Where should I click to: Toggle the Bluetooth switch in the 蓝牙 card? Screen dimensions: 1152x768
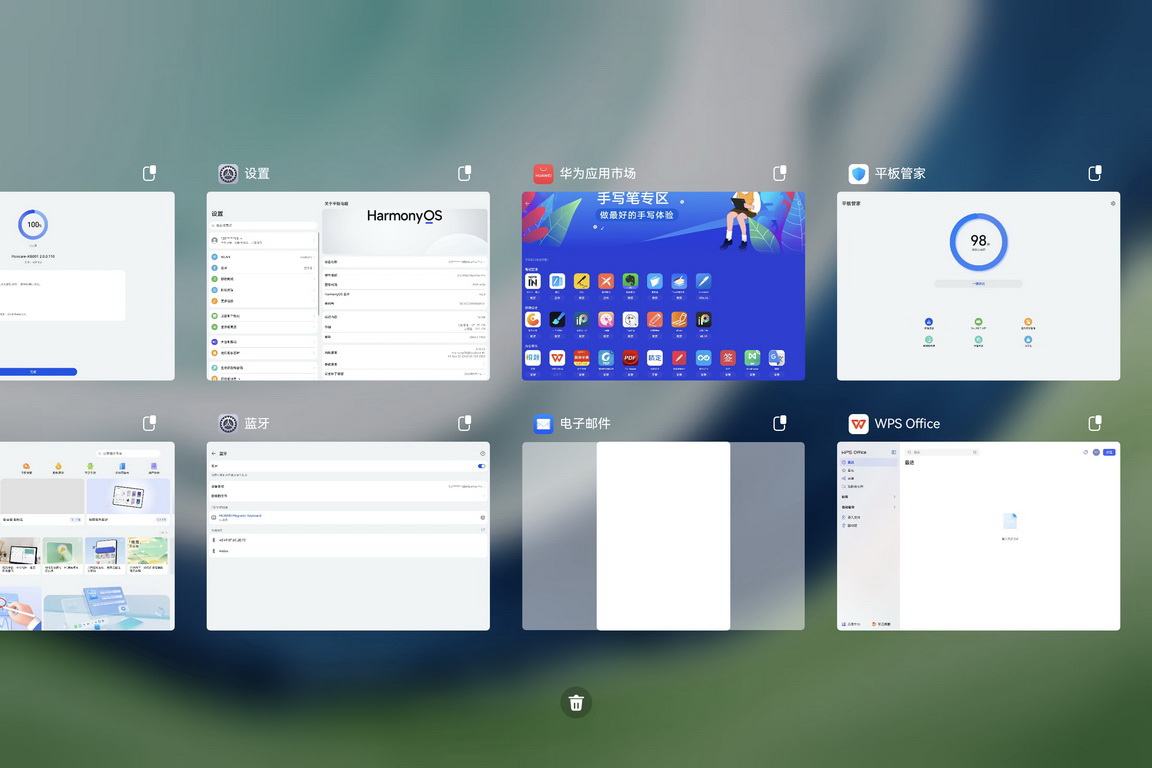coord(481,466)
